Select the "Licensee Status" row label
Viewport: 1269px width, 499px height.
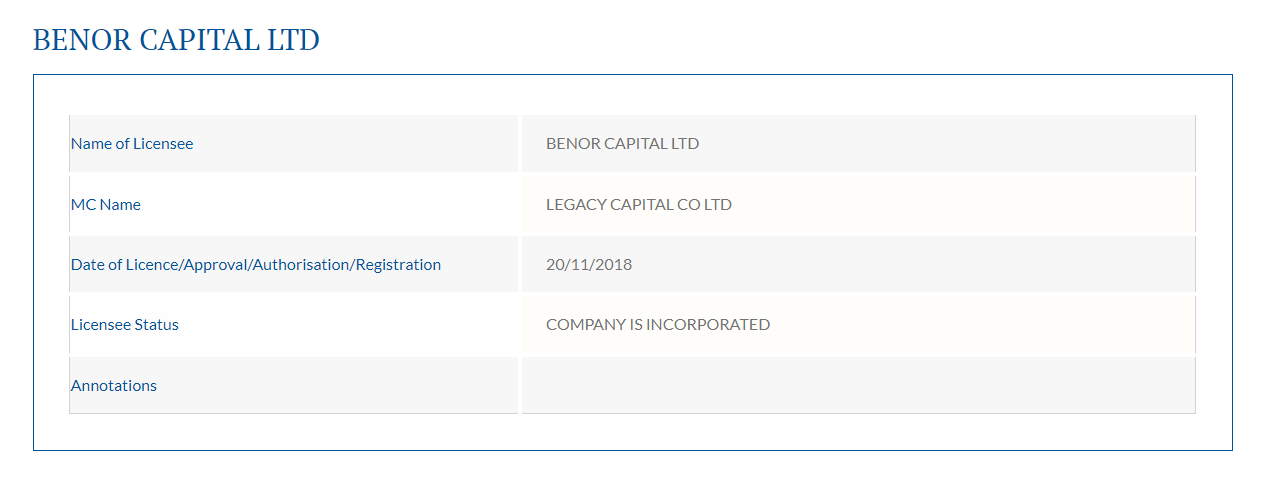tap(125, 325)
